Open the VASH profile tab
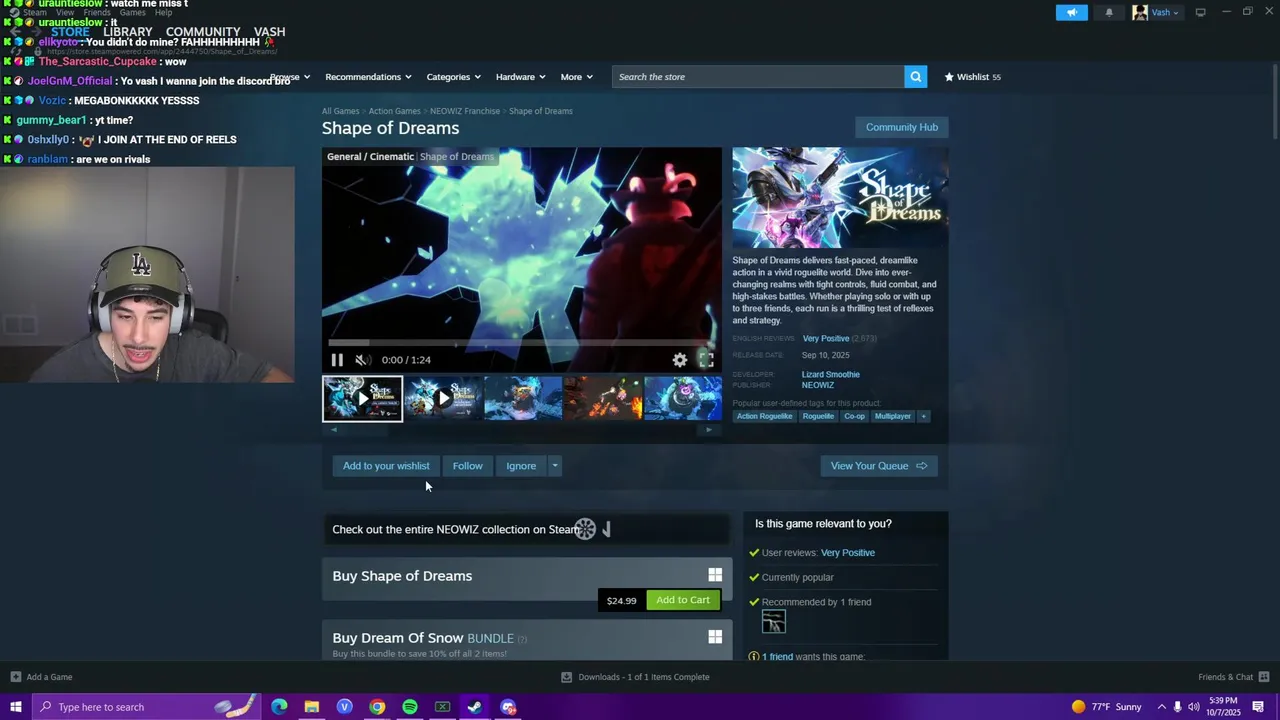This screenshot has height=720, width=1280. click(x=269, y=32)
